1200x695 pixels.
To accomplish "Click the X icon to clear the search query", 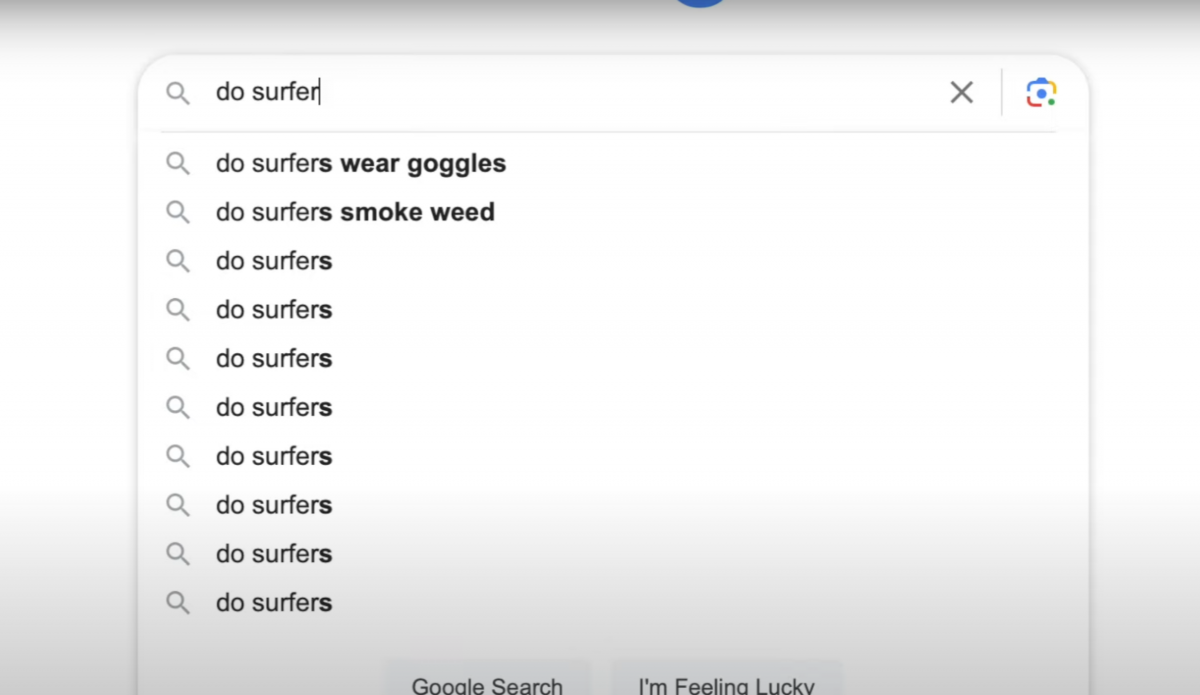I will point(961,91).
